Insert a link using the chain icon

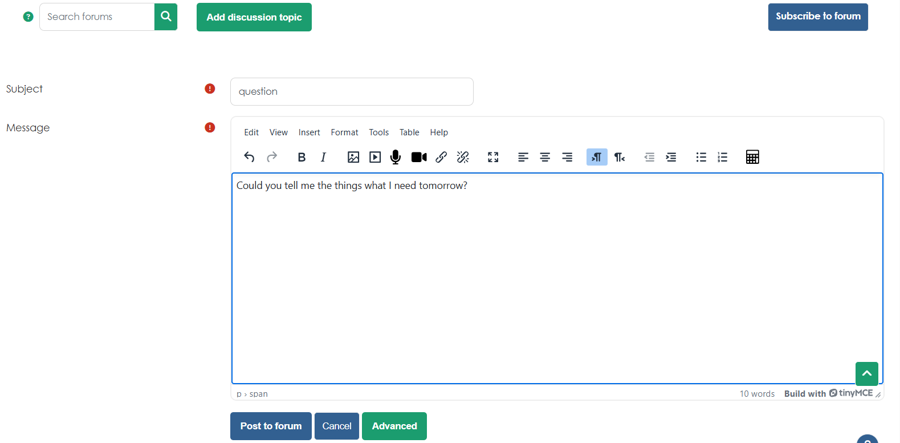point(441,157)
